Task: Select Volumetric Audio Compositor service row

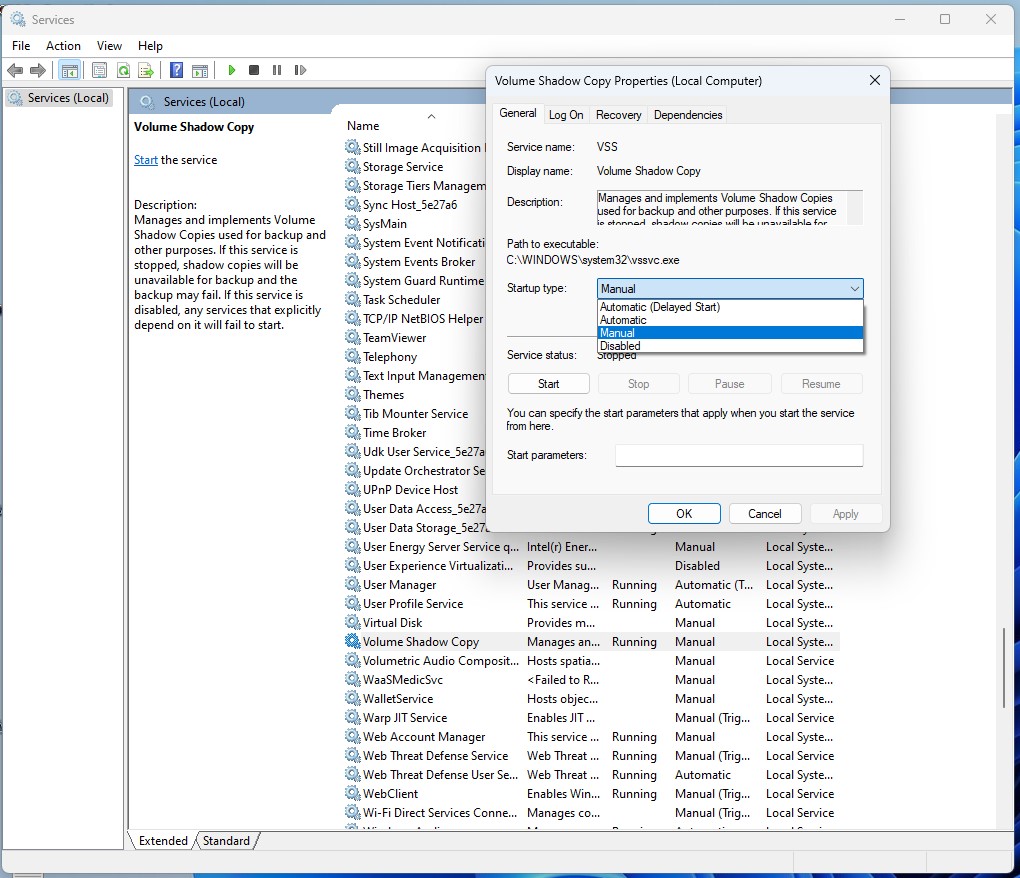Action: click(x=592, y=660)
